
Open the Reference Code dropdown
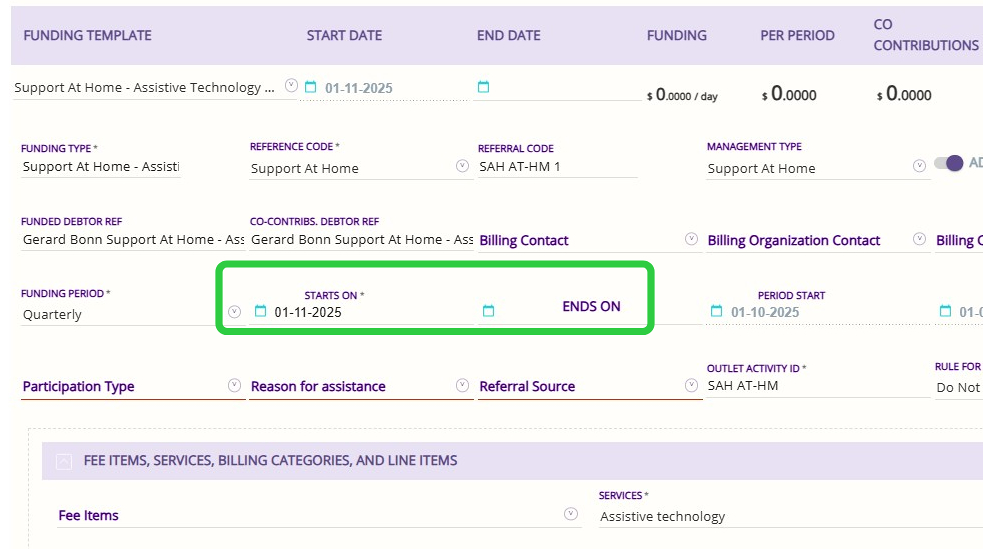pyautogui.click(x=462, y=166)
